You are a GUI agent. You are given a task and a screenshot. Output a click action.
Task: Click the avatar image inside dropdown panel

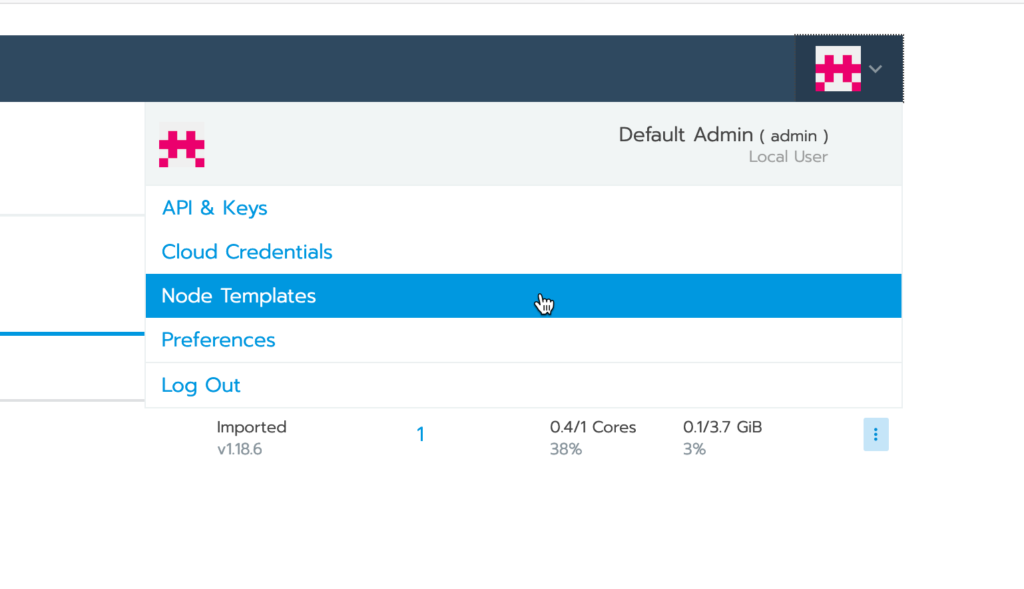pyautogui.click(x=182, y=145)
